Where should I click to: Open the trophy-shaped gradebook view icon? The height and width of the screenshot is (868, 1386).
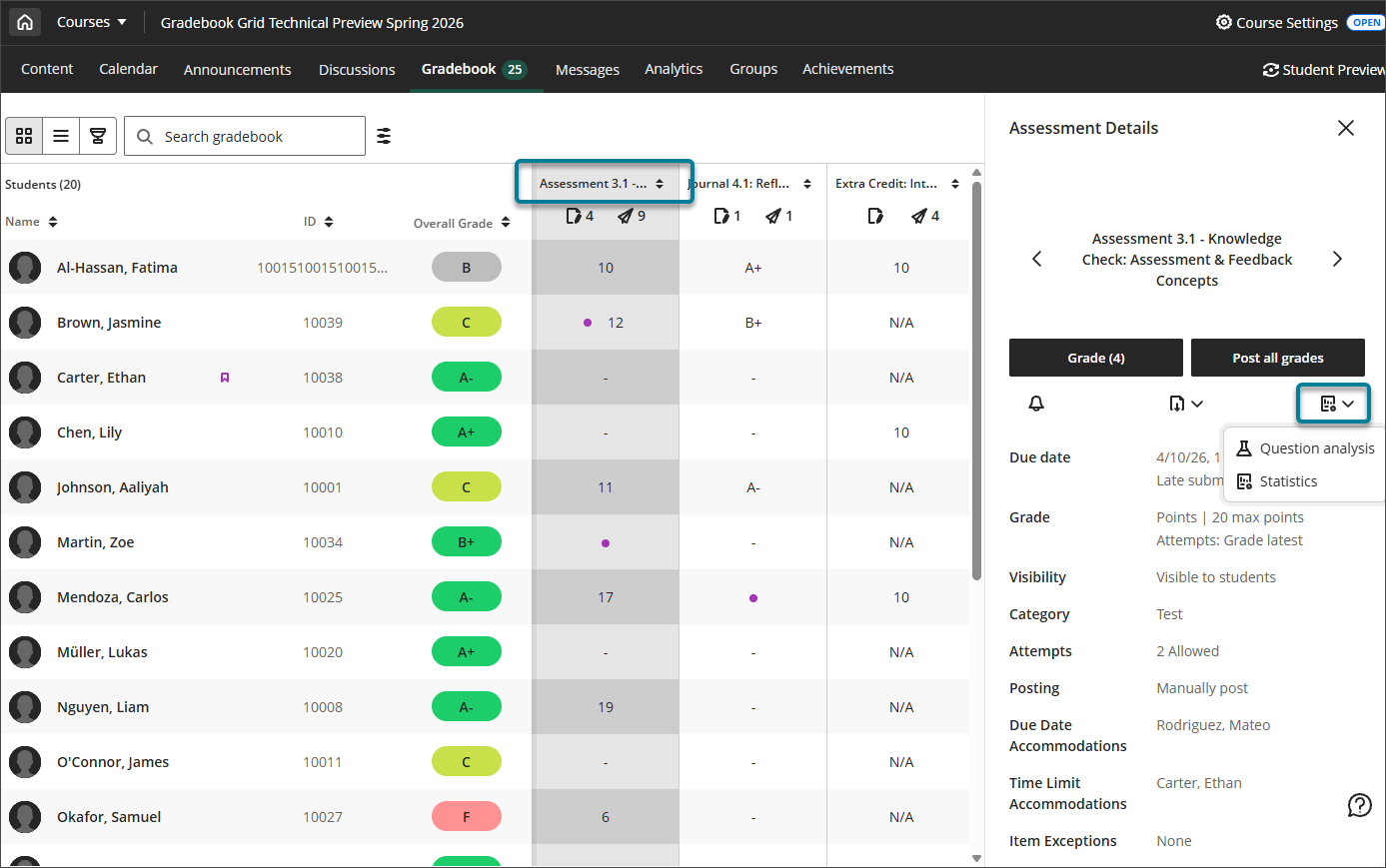(x=98, y=136)
